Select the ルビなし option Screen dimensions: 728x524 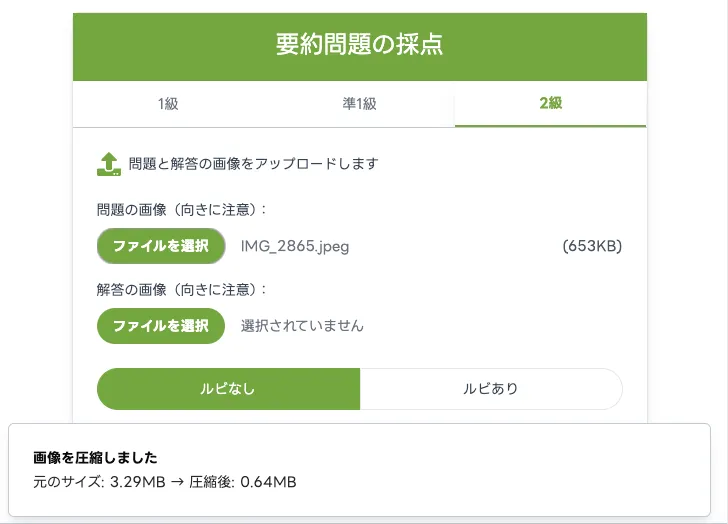pyautogui.click(x=228, y=389)
